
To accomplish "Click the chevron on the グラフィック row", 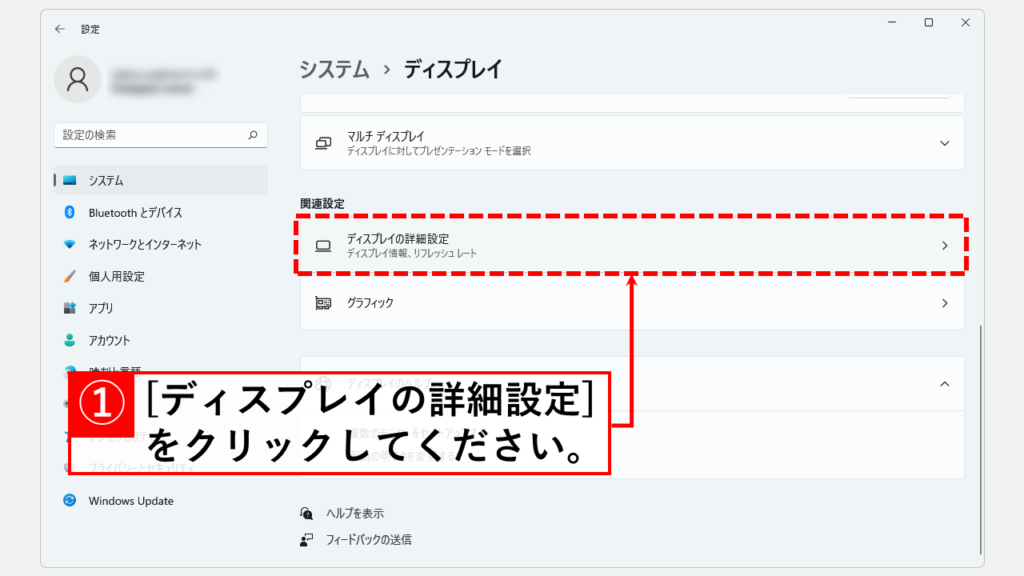I will (x=944, y=303).
